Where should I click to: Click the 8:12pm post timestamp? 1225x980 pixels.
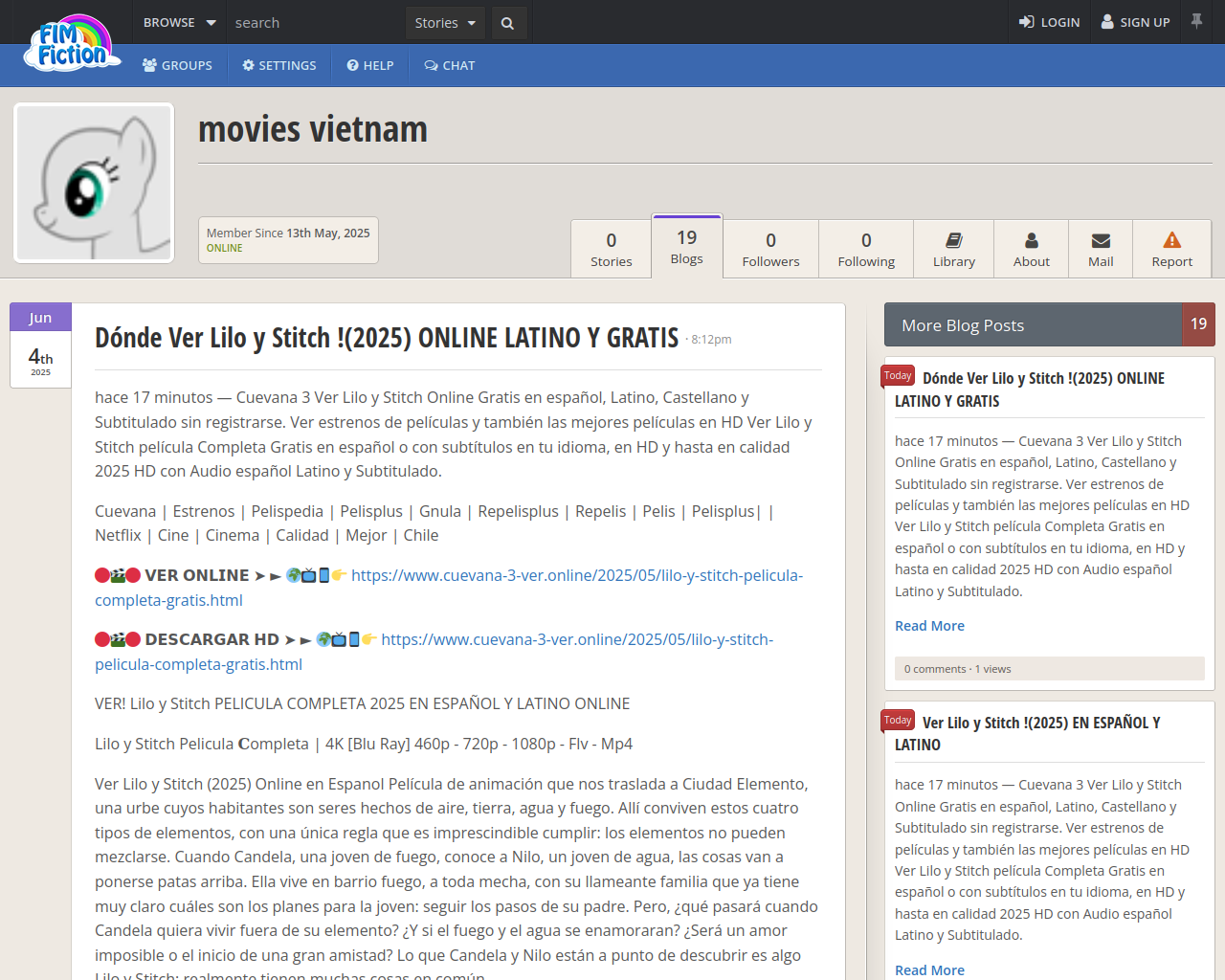(x=711, y=340)
